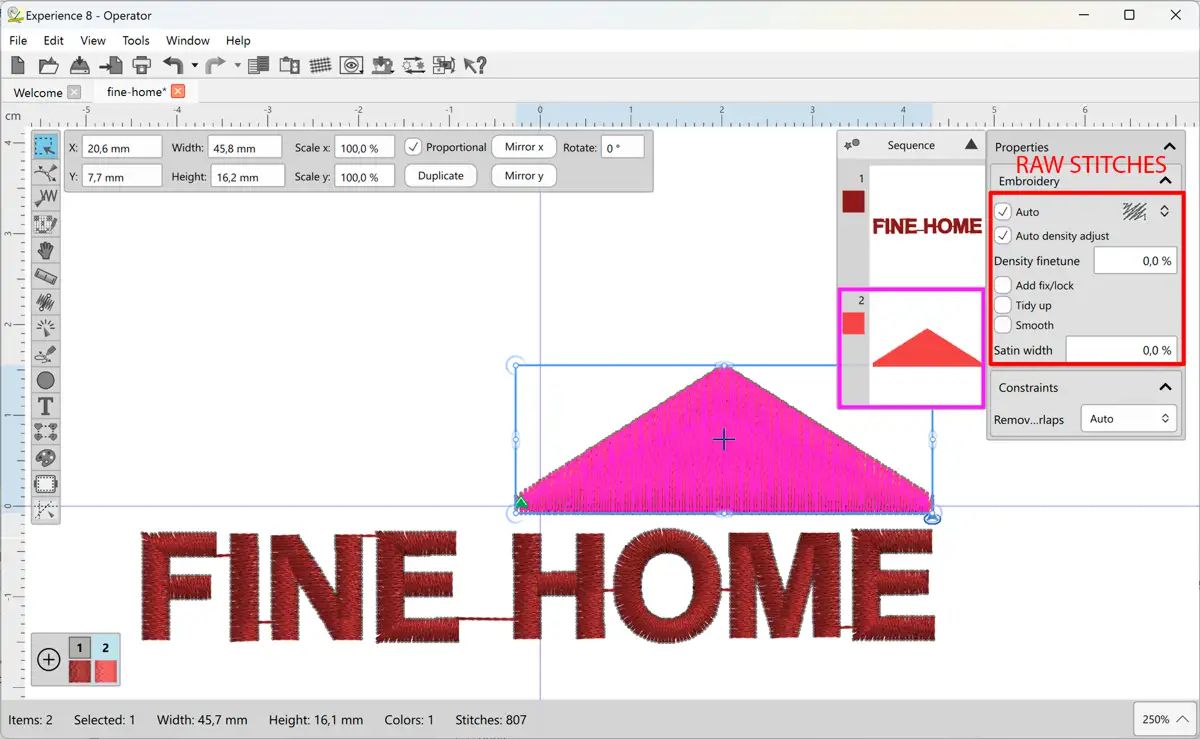Enable the Smooth checkbox
Image resolution: width=1200 pixels, height=739 pixels.
(x=1003, y=325)
